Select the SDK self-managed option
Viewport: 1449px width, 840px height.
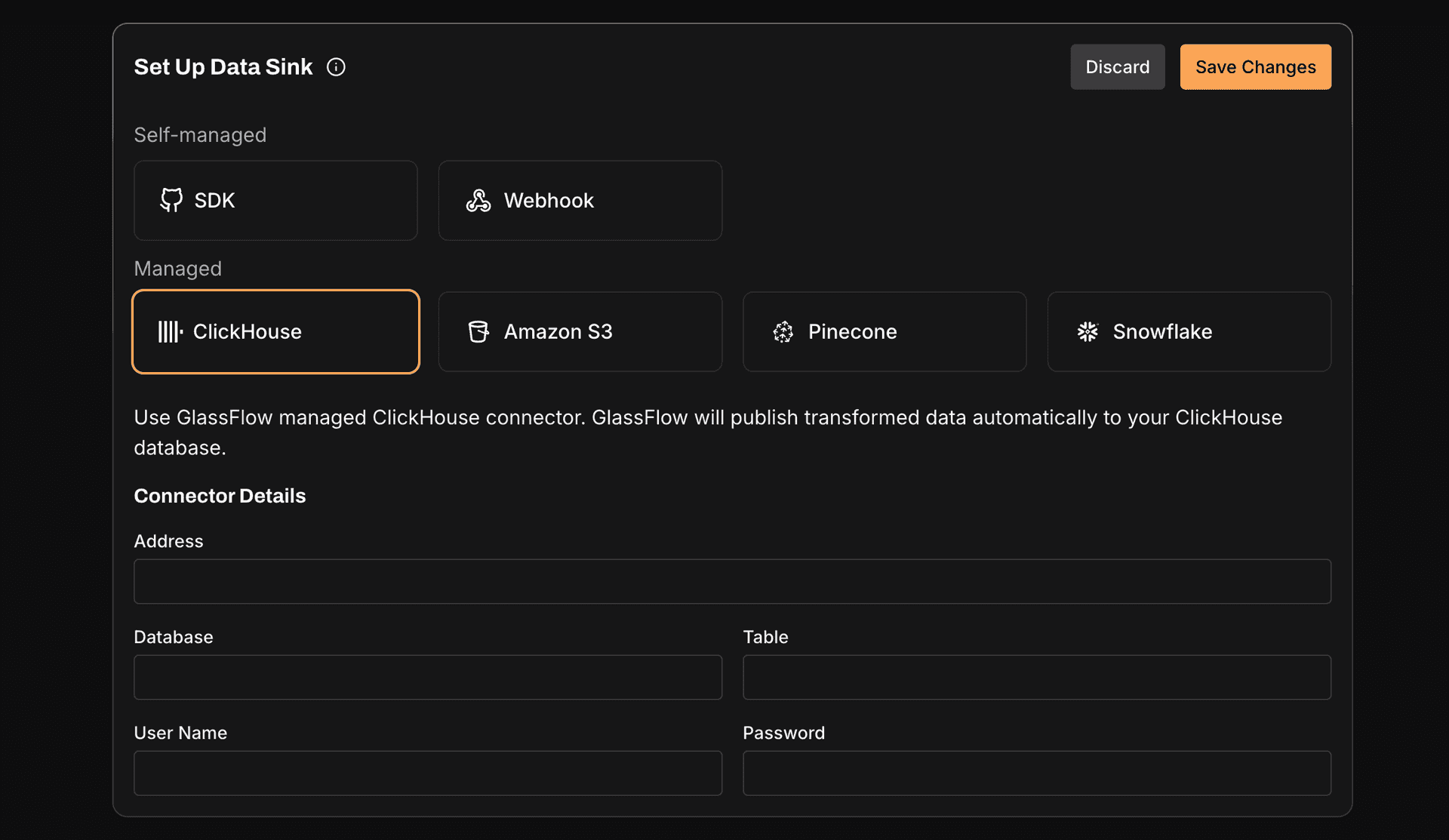pyautogui.click(x=275, y=200)
